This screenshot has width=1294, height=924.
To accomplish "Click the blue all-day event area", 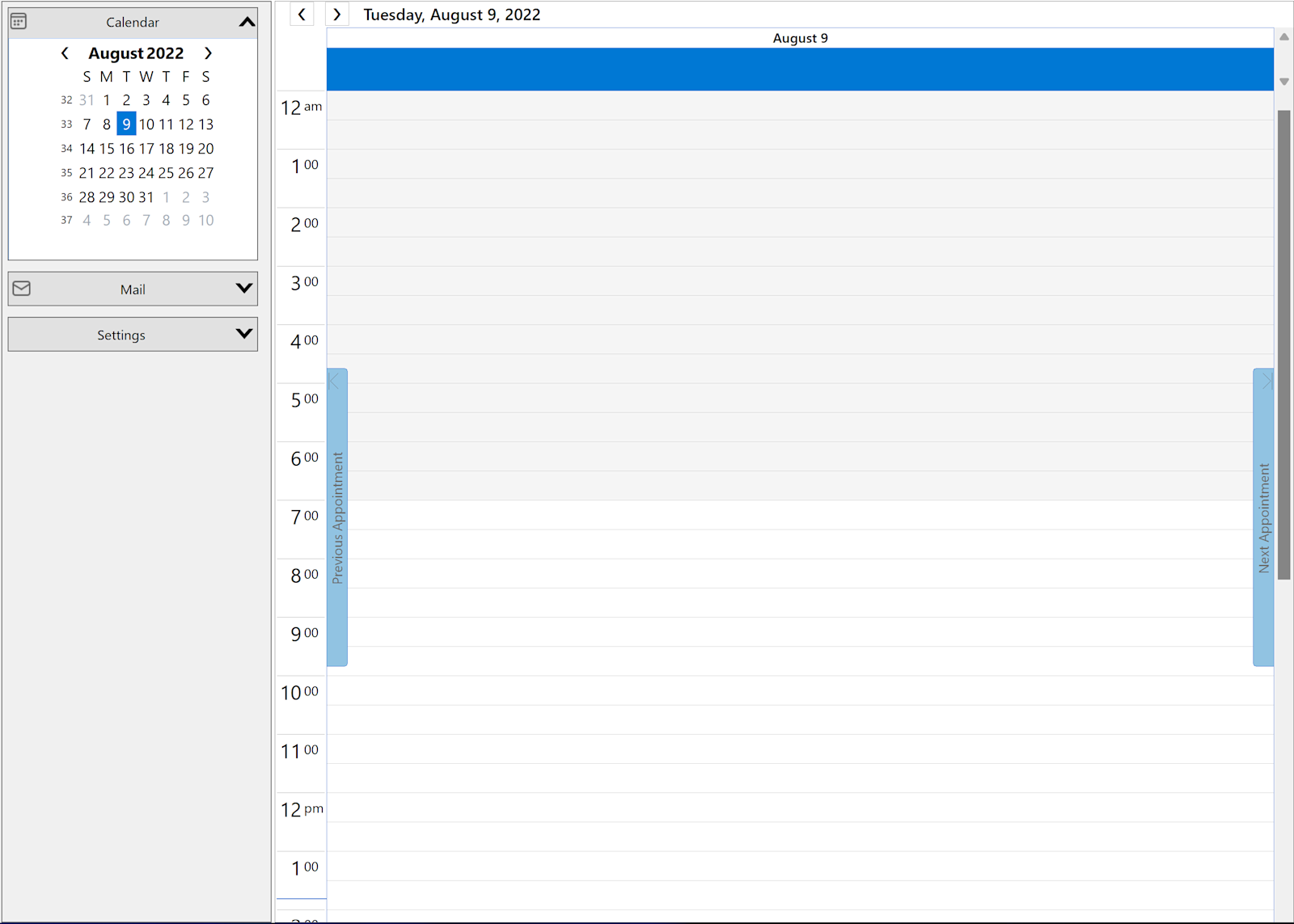I will [800, 69].
